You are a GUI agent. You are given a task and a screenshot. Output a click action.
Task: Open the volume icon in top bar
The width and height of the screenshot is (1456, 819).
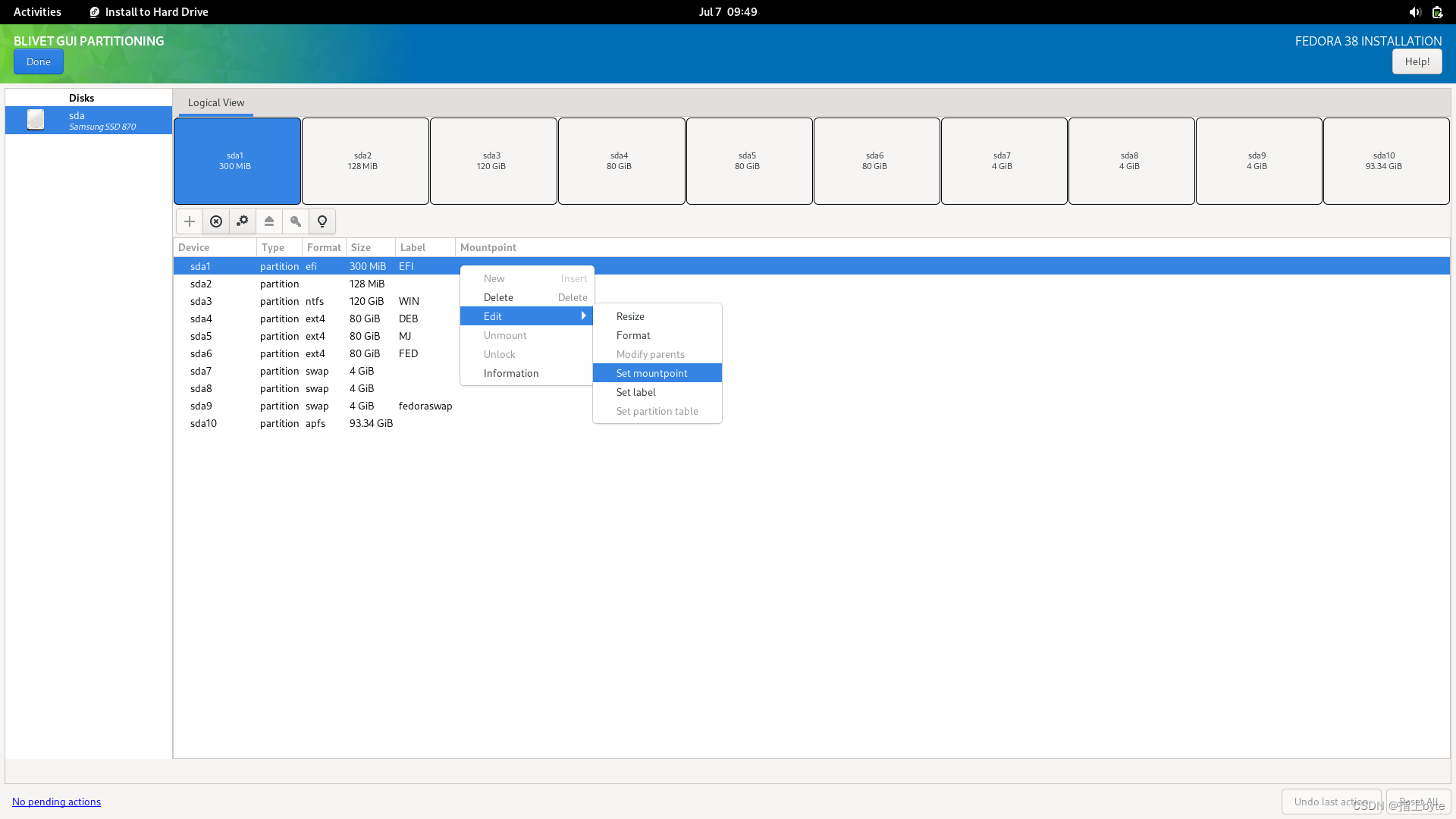[x=1414, y=12]
